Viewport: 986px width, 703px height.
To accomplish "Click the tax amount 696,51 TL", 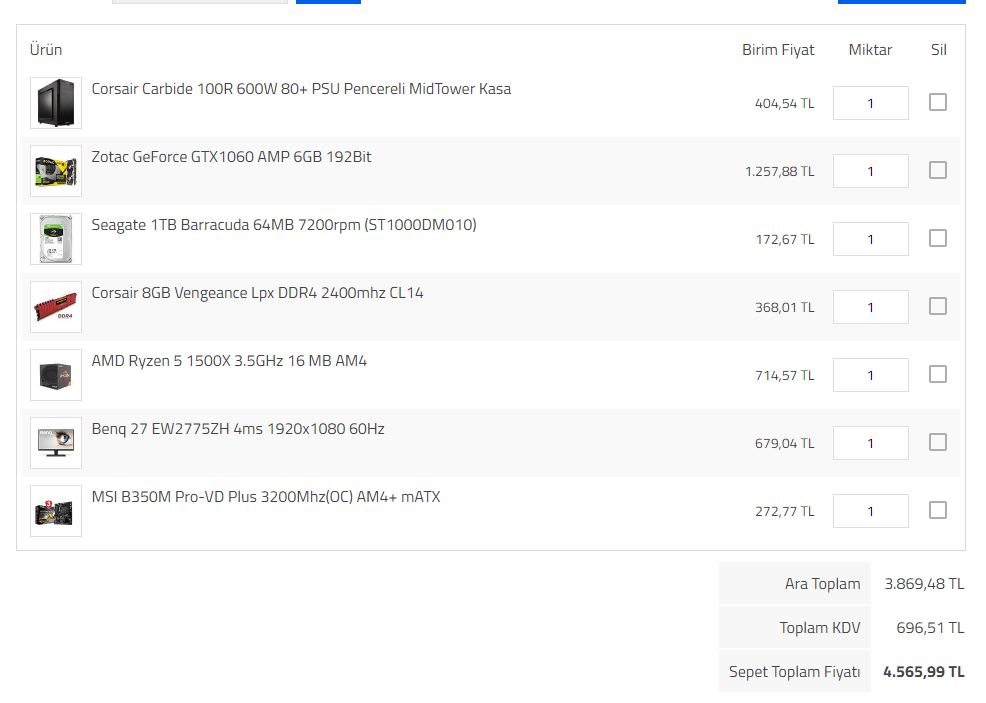I will click(930, 628).
